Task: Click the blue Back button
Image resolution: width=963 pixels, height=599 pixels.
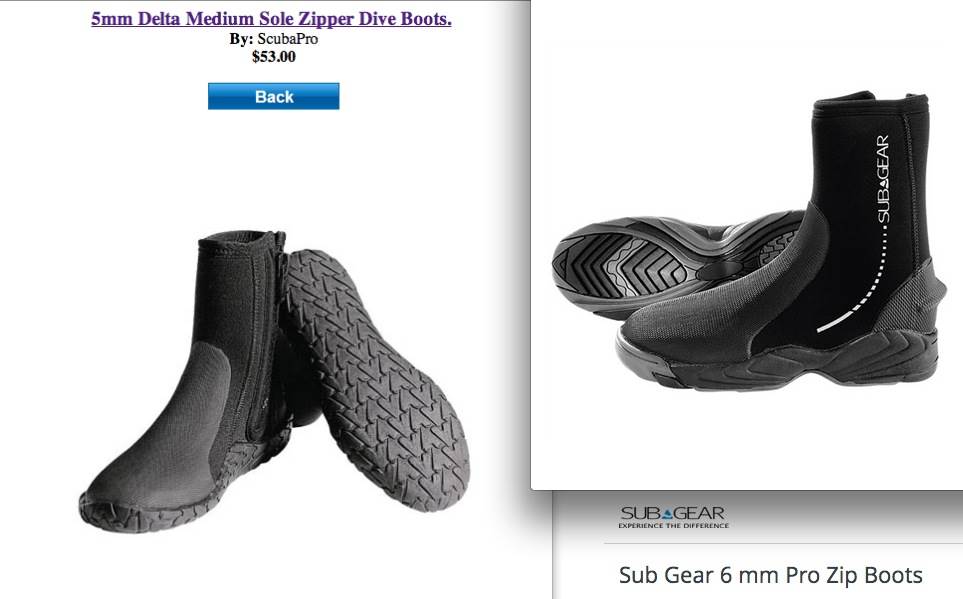Action: click(x=273, y=96)
